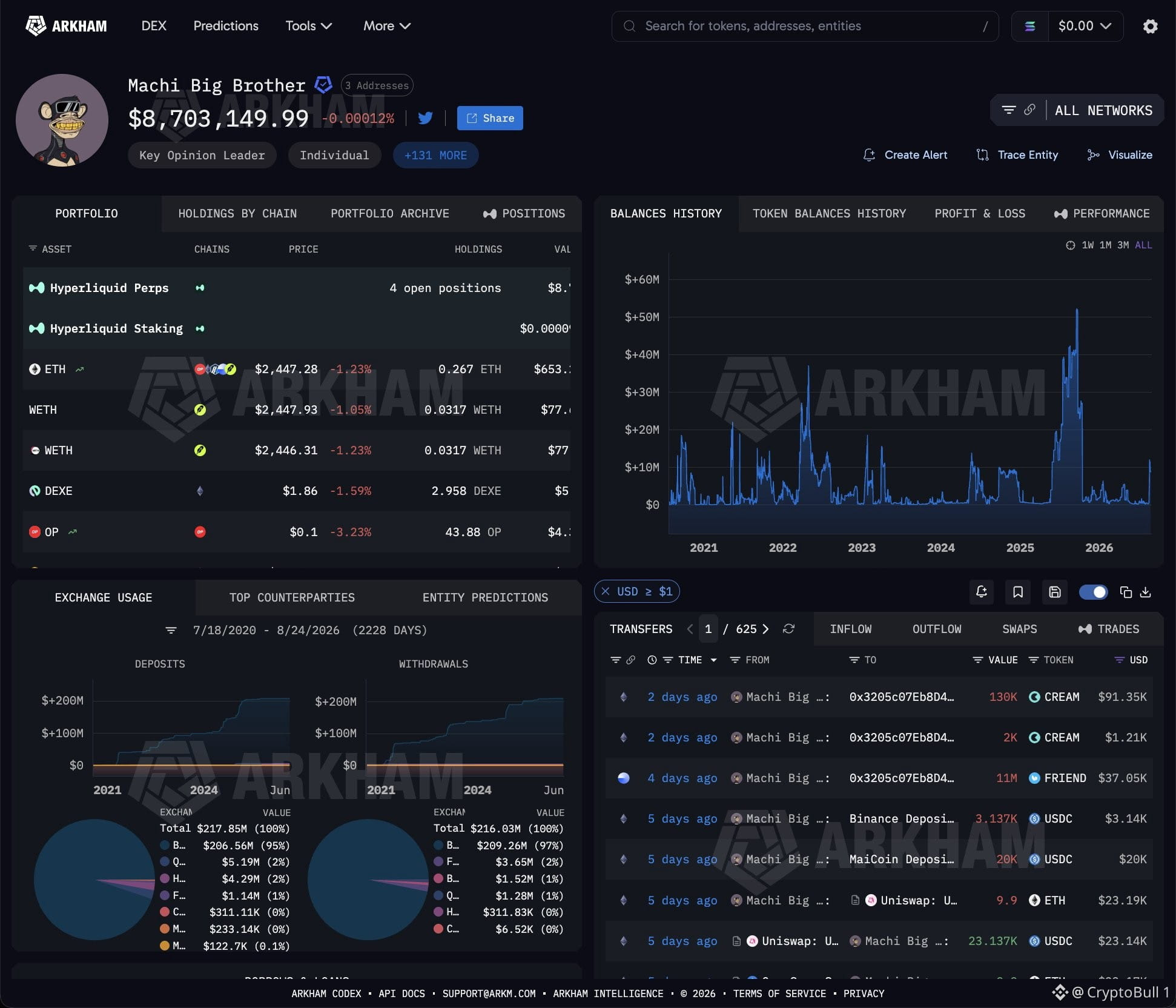This screenshot has height=1008, width=1176.
Task: Switch to the PORTFOLIO ARCHIVE tab
Action: point(390,214)
